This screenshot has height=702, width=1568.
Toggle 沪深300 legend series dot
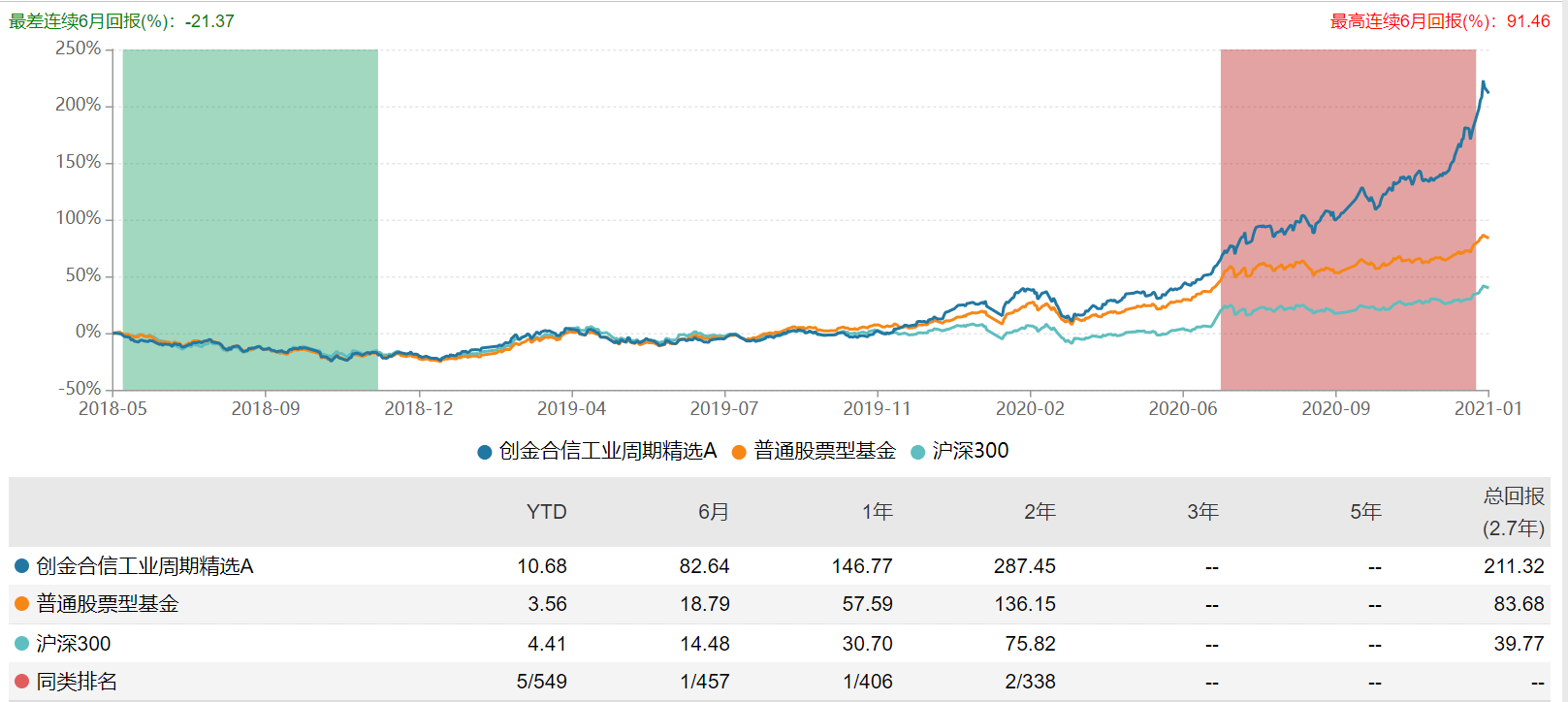coord(917,452)
